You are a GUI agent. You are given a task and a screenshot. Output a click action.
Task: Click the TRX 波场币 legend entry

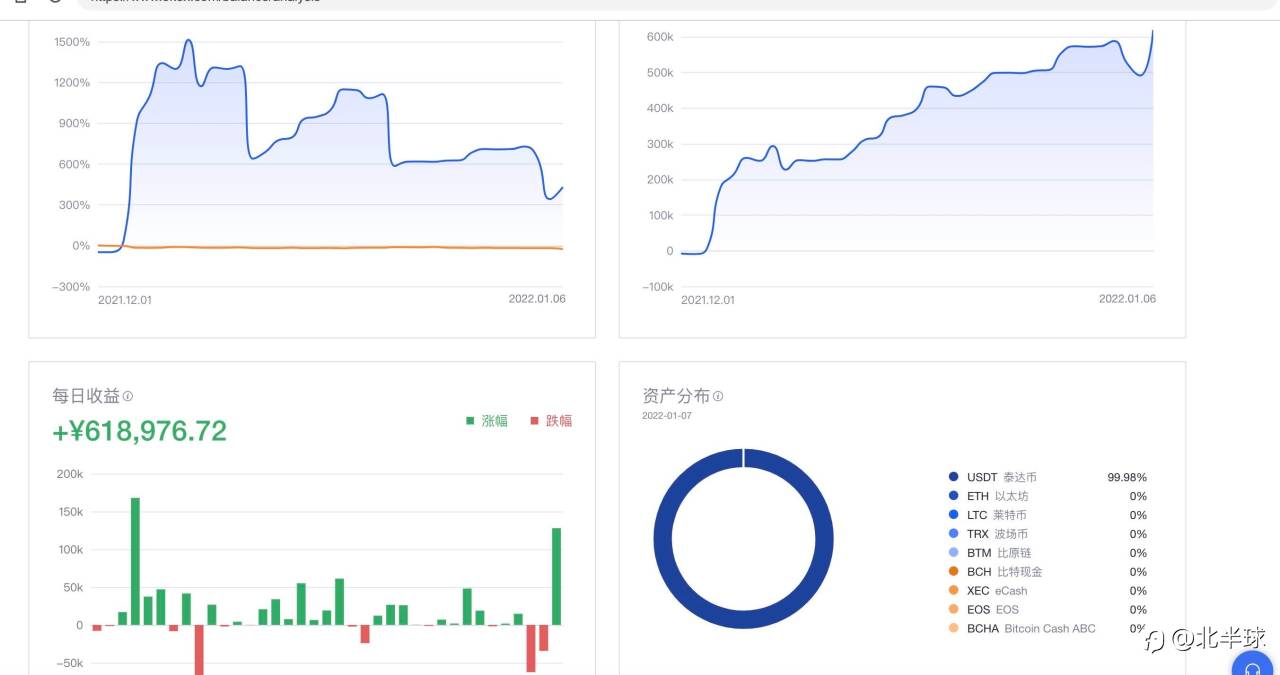point(997,534)
